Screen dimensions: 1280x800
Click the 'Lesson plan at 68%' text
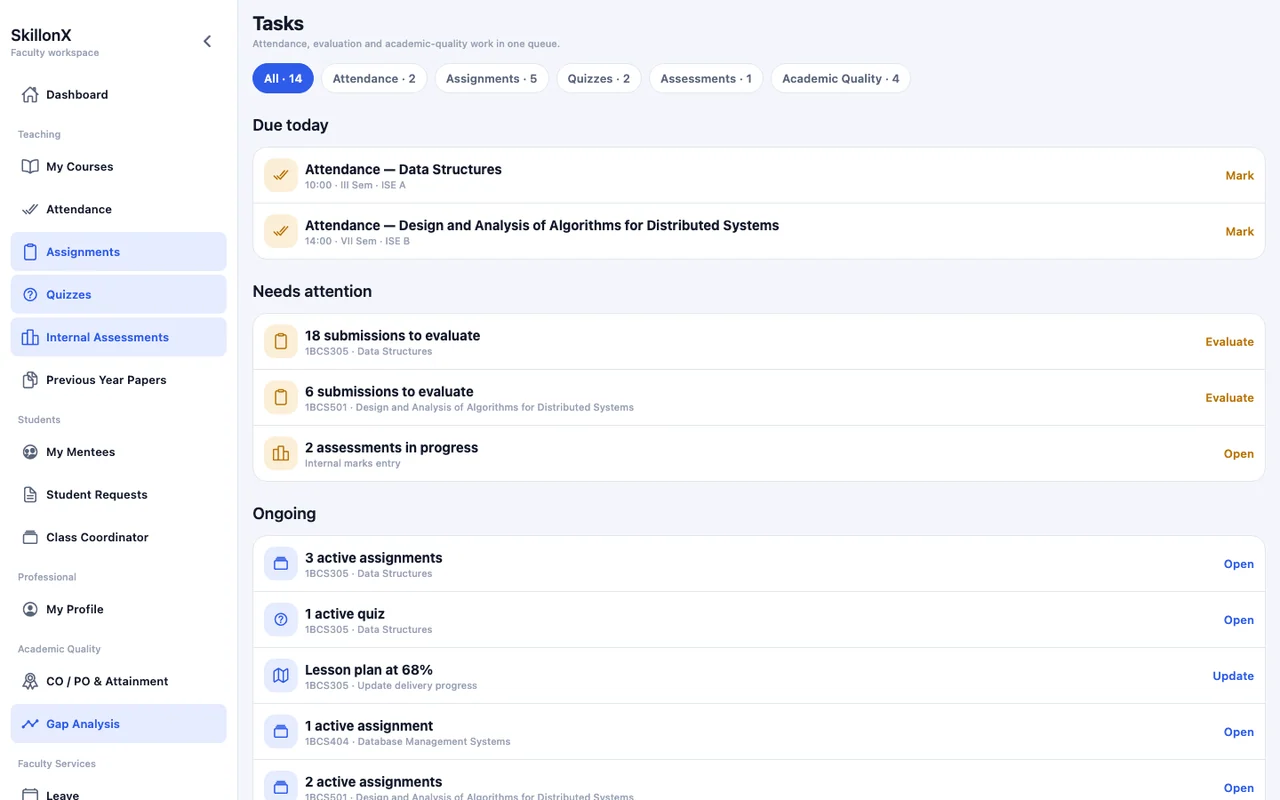[369, 670]
